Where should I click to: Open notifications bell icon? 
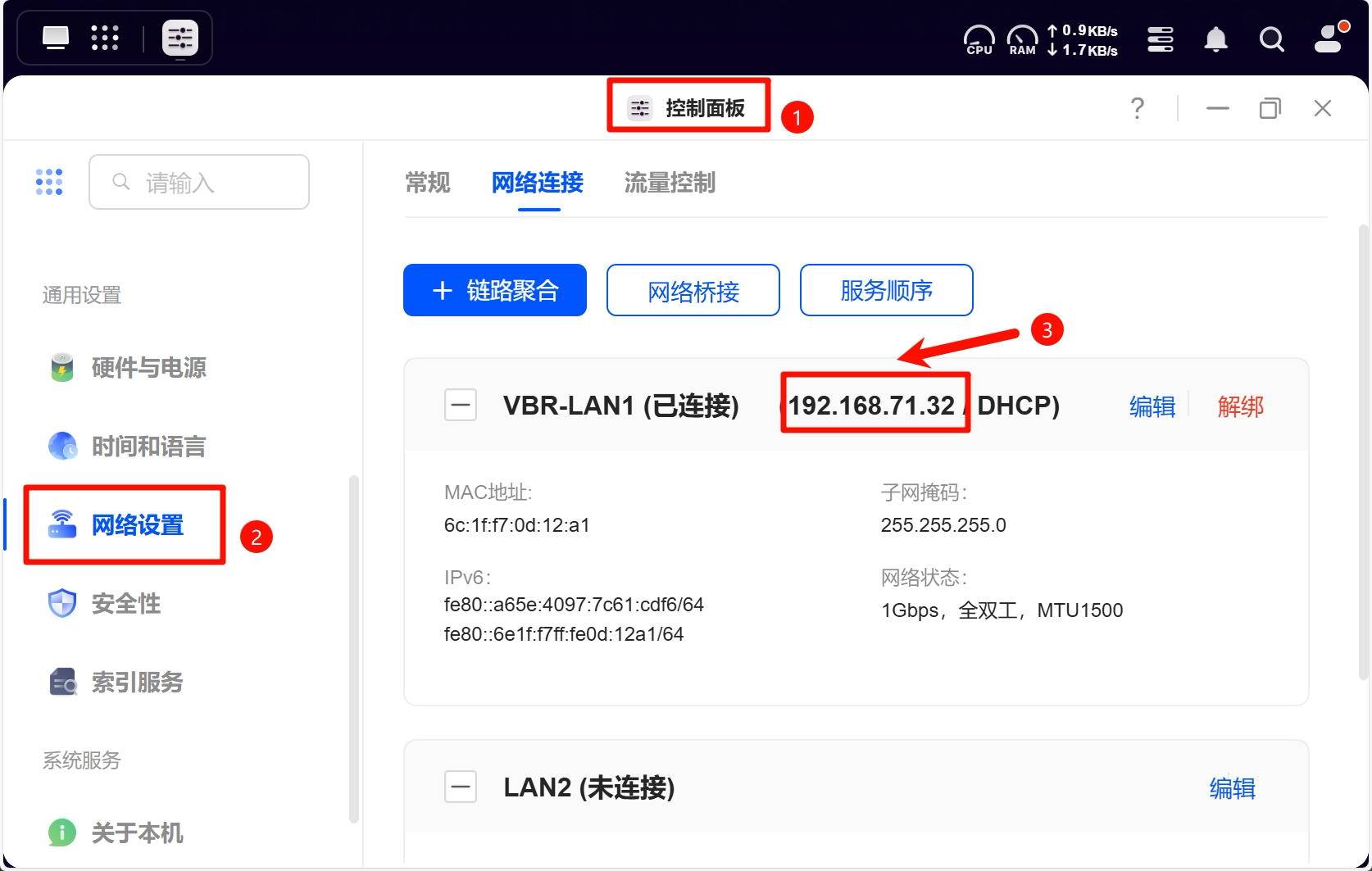(1216, 39)
